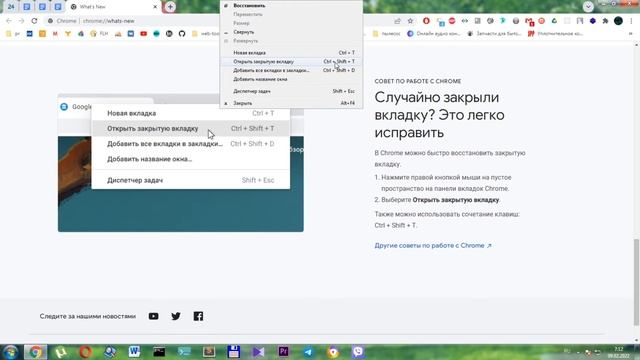Choose Закрыть Alt+F4 in window menu
Image resolution: width=640 pixels, height=360 pixels.
tap(291, 103)
